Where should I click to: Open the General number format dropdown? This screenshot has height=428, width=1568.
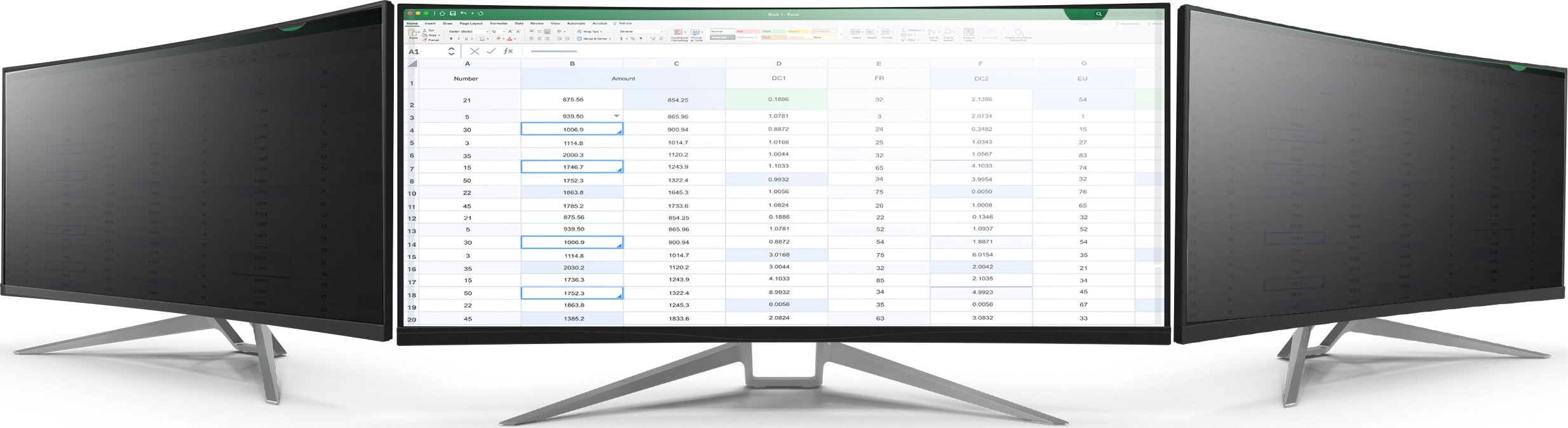coord(640,31)
